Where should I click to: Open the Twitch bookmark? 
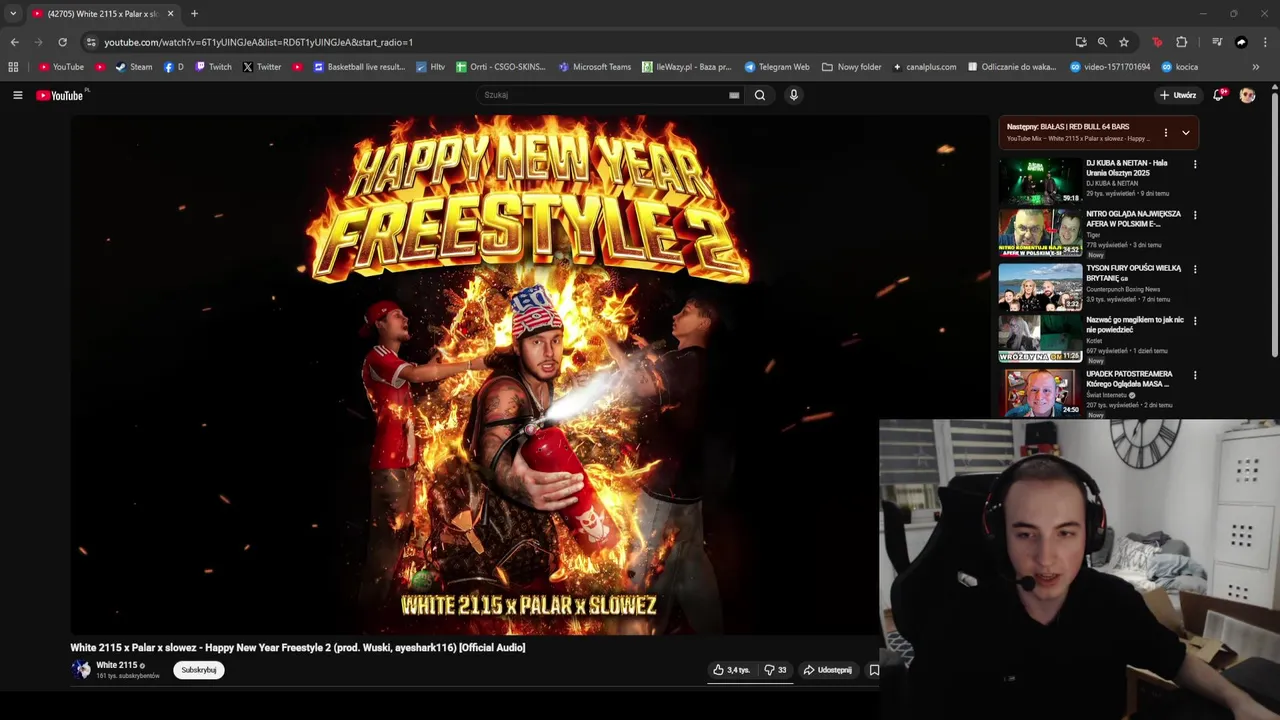(x=214, y=67)
